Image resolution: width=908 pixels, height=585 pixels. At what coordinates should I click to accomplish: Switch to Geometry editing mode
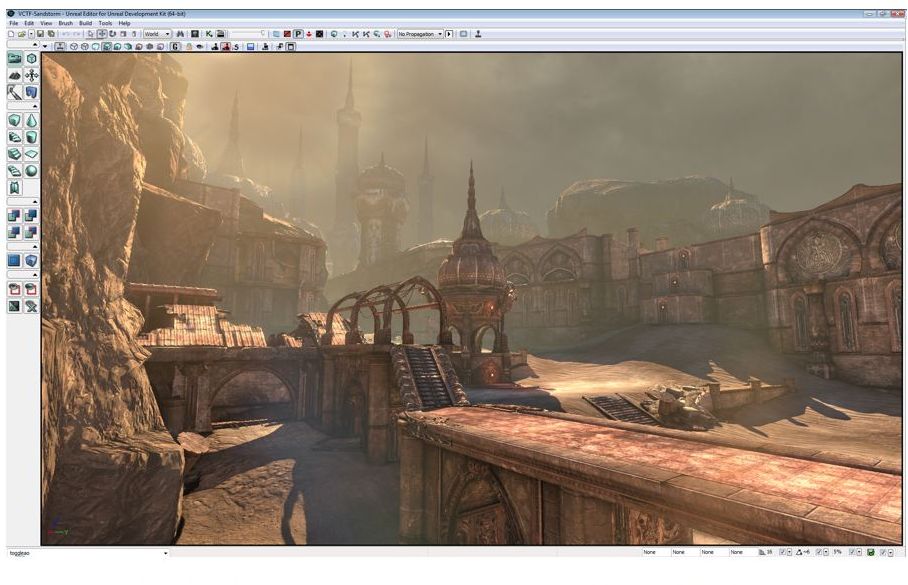pos(31,58)
